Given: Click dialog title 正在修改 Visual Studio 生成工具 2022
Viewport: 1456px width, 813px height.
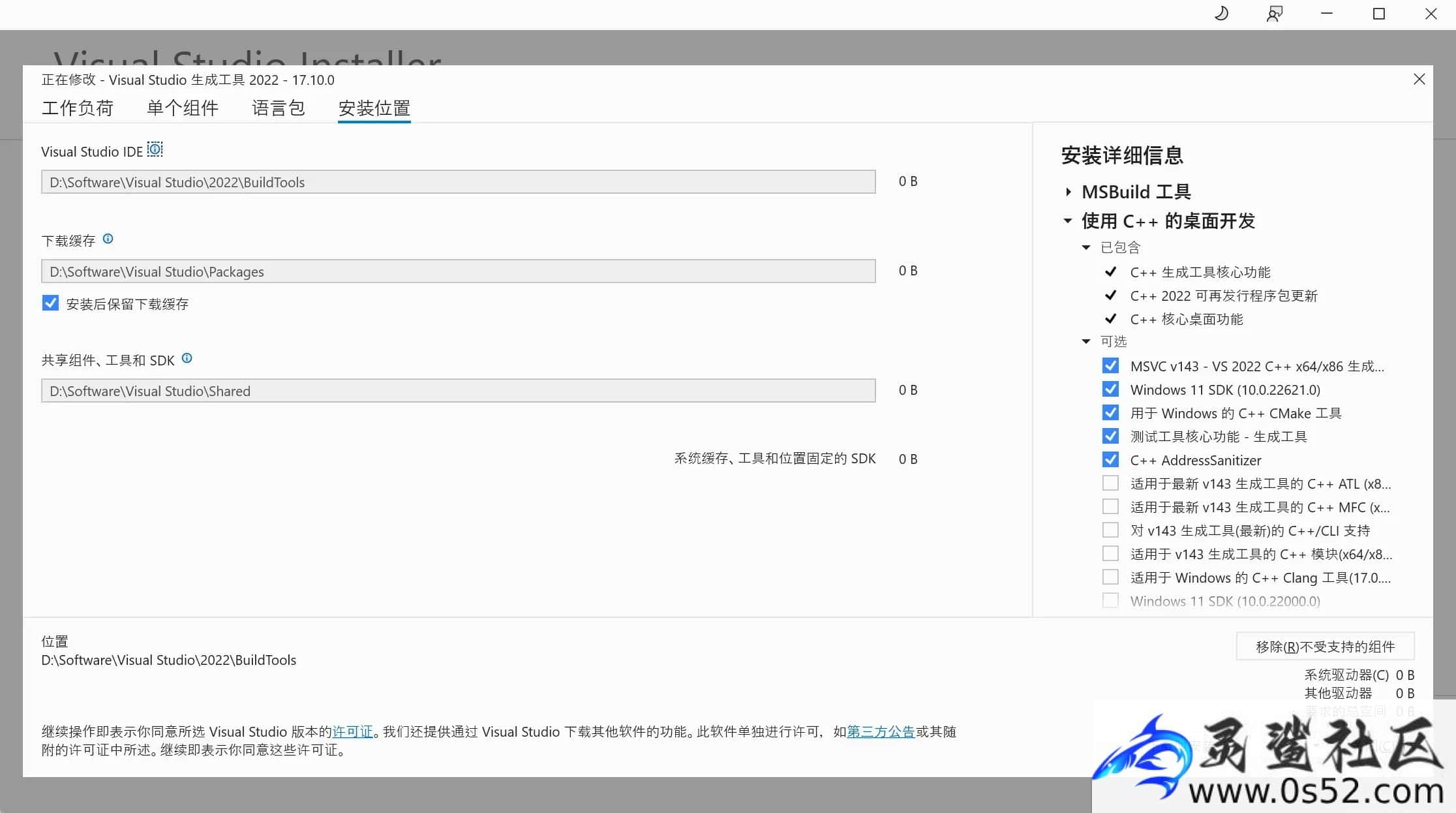Looking at the screenshot, I should click(x=188, y=80).
